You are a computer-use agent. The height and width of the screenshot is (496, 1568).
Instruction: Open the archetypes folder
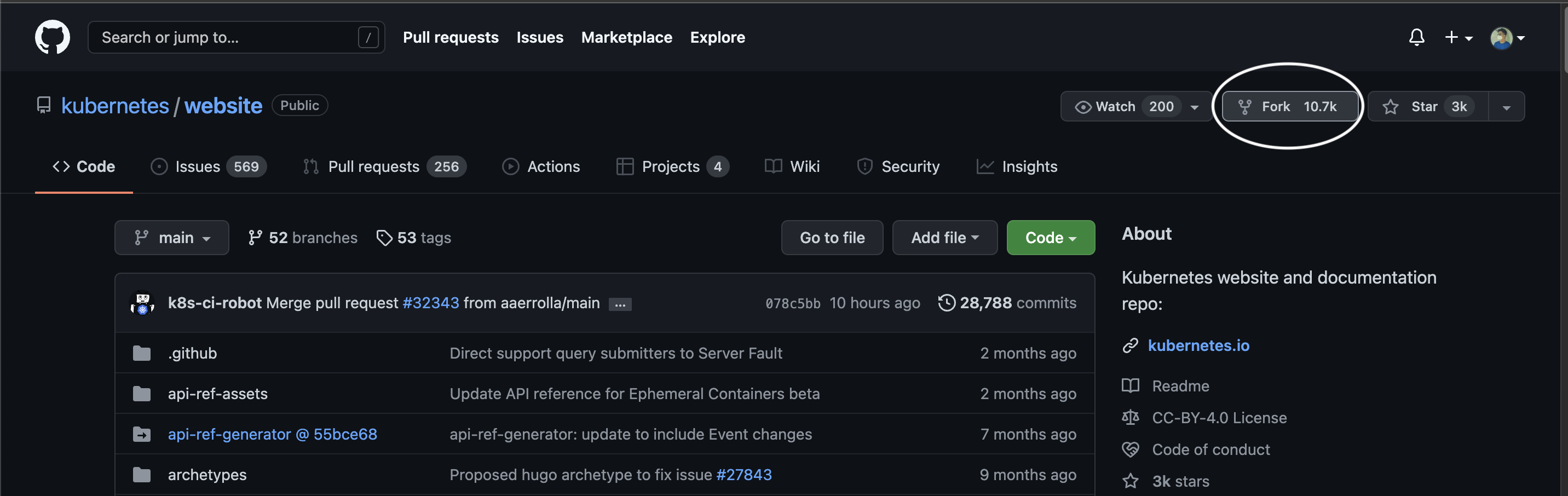(207, 475)
